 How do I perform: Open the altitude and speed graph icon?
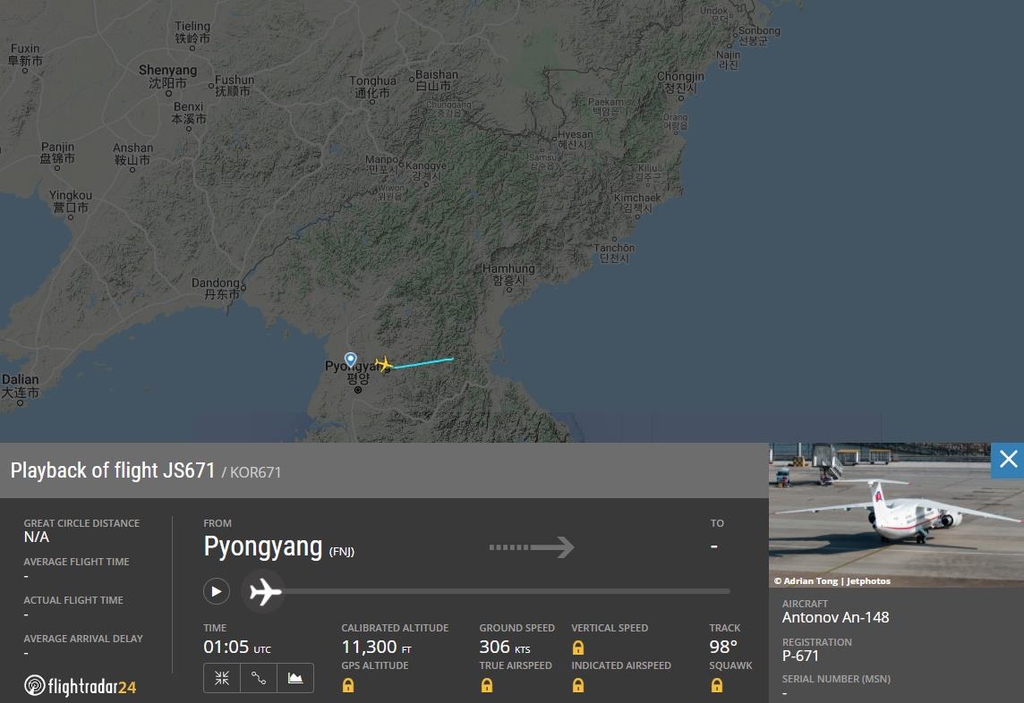click(295, 678)
